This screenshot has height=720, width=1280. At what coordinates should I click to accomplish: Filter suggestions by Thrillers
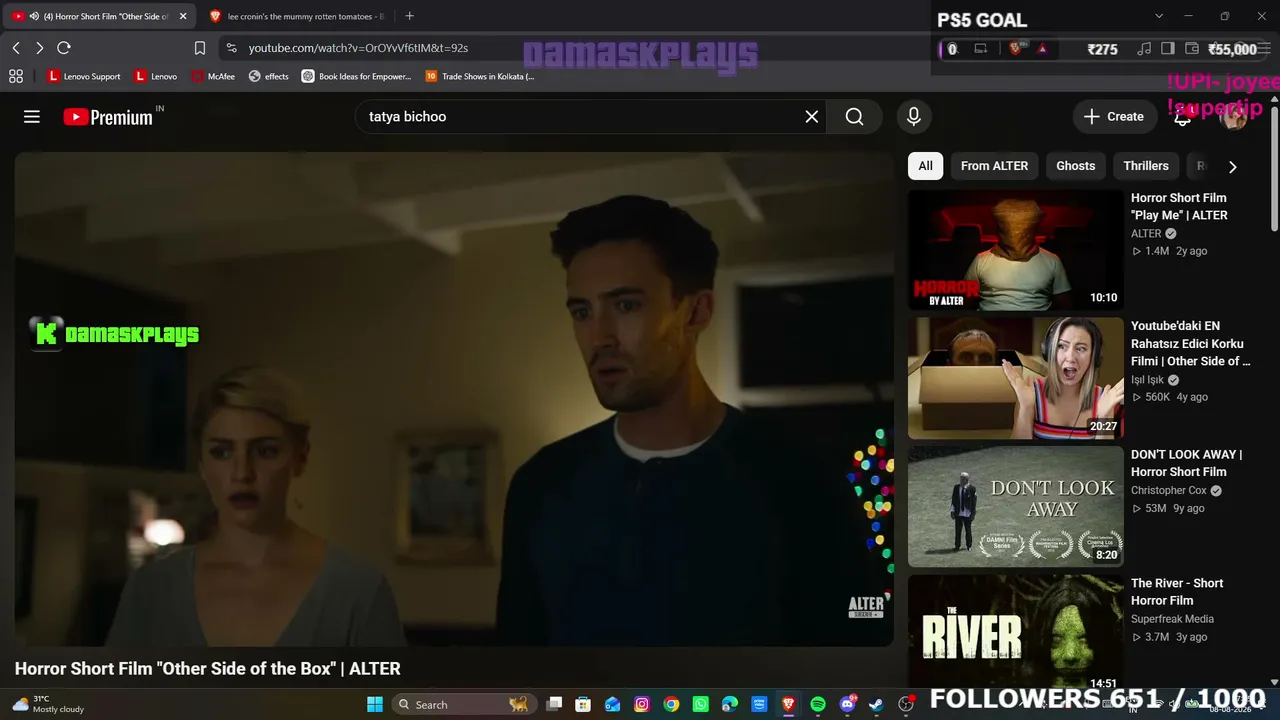pos(1146,166)
